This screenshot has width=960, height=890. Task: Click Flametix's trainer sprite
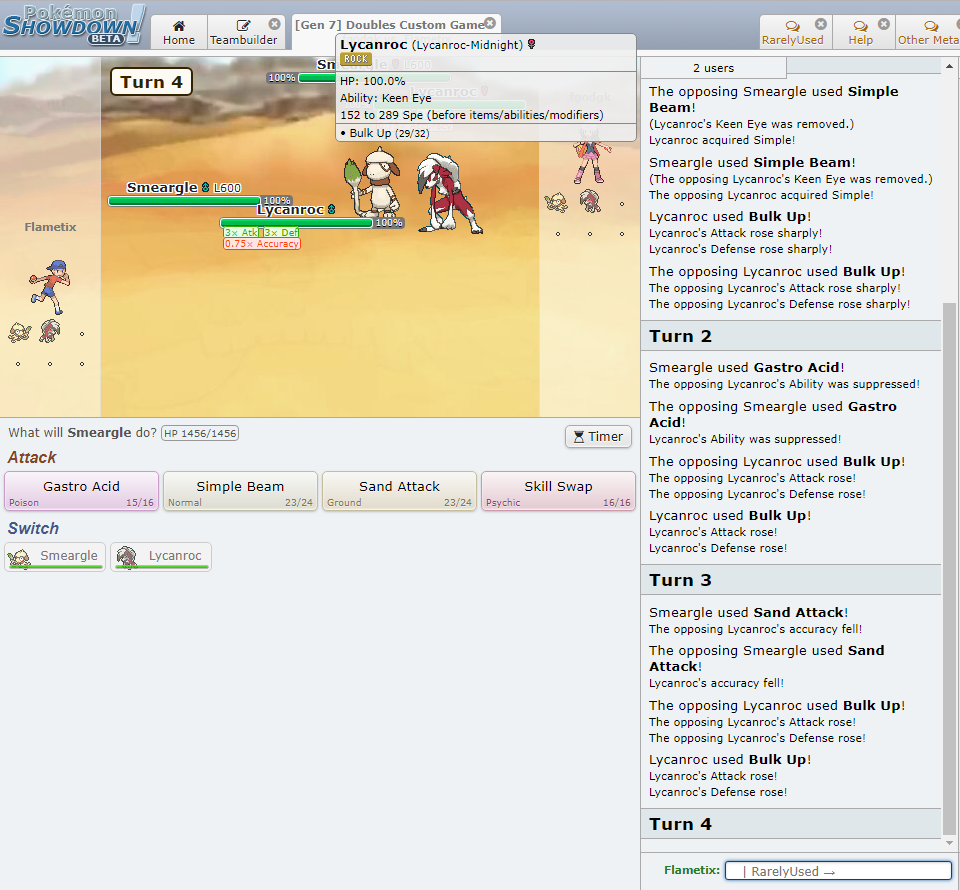[x=50, y=287]
